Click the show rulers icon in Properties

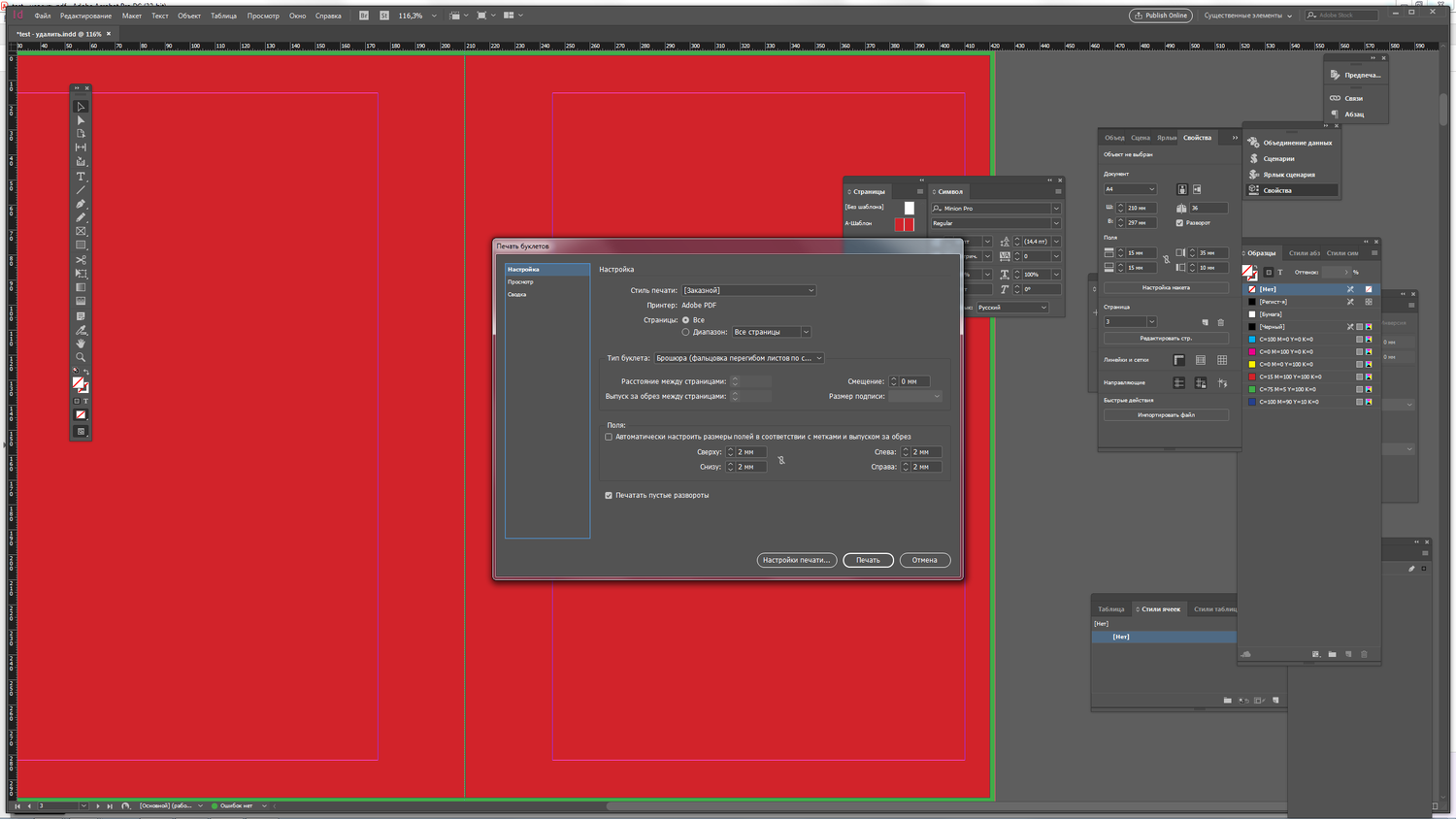1179,360
